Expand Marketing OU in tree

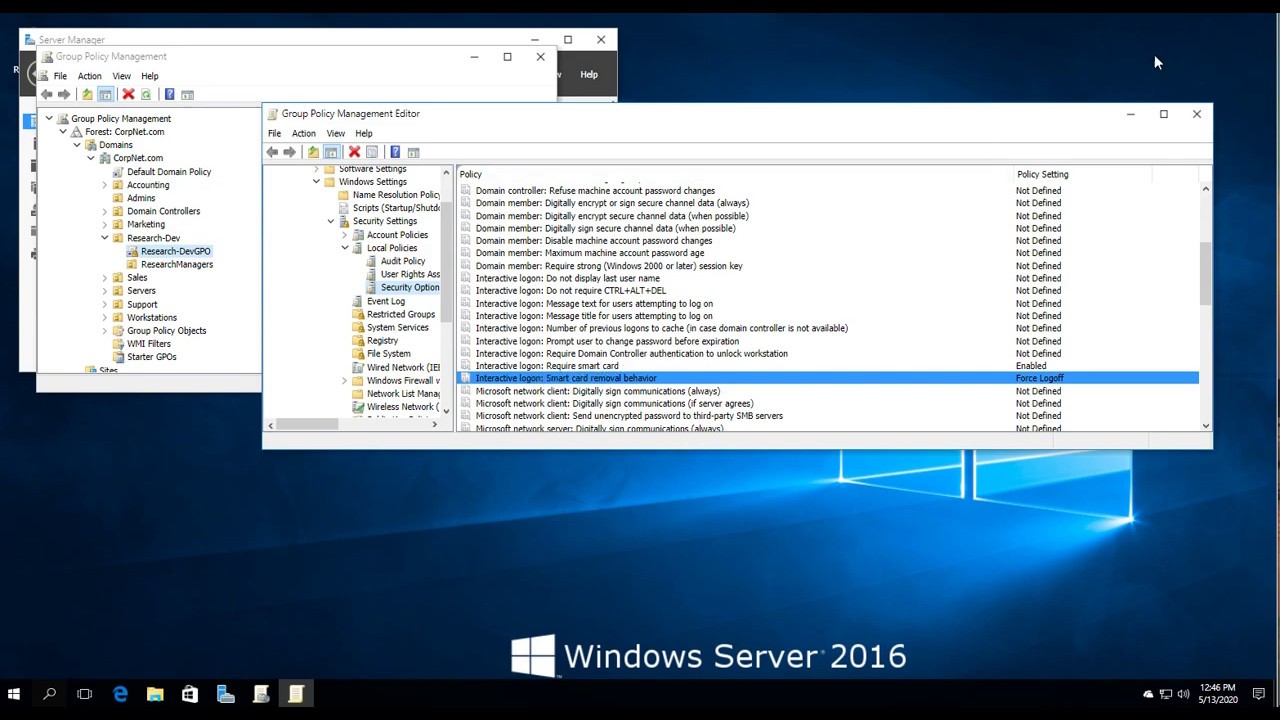[104, 225]
